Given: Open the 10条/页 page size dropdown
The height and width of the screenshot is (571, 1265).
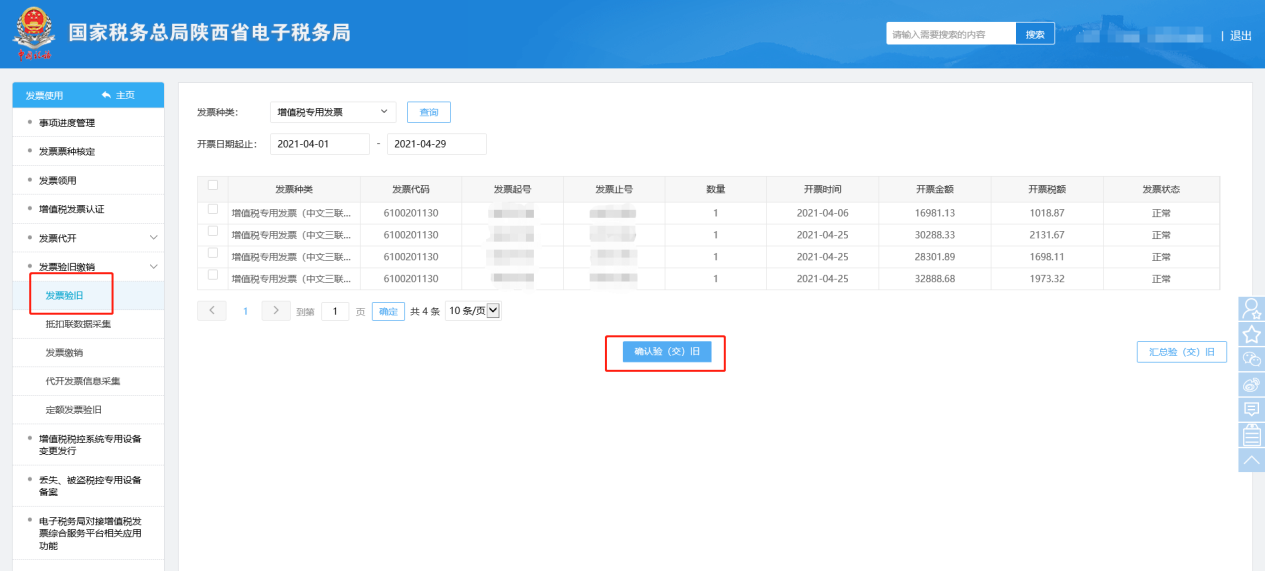Looking at the screenshot, I should pos(472,311).
